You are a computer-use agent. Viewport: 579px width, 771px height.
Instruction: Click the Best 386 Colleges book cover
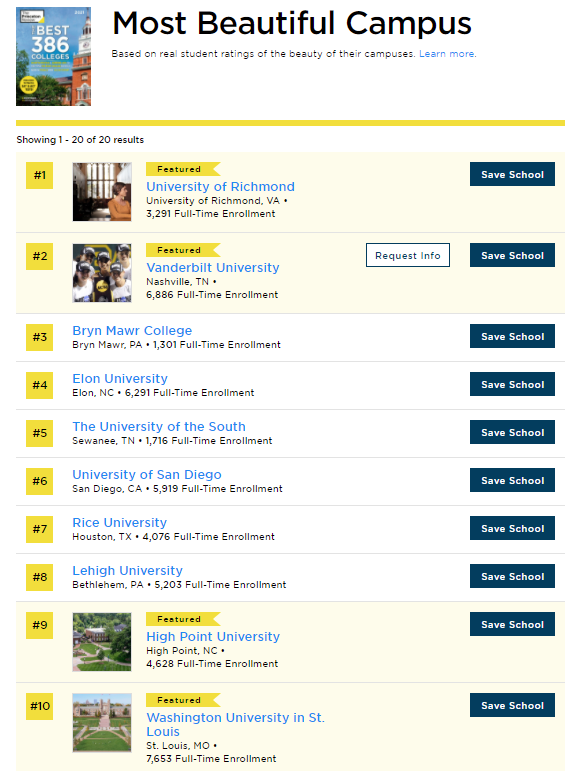click(x=54, y=56)
